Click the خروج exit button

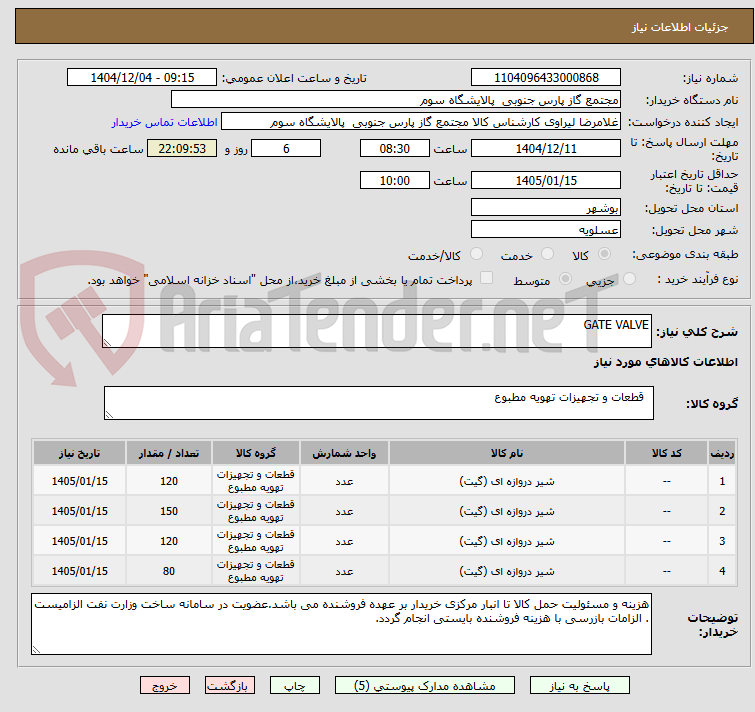coord(165,686)
